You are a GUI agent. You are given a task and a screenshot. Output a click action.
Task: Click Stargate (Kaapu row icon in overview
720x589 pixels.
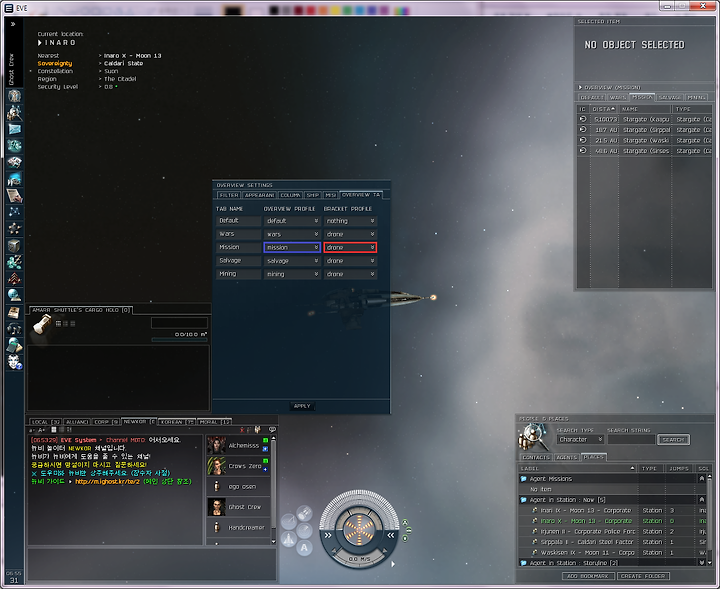point(583,119)
